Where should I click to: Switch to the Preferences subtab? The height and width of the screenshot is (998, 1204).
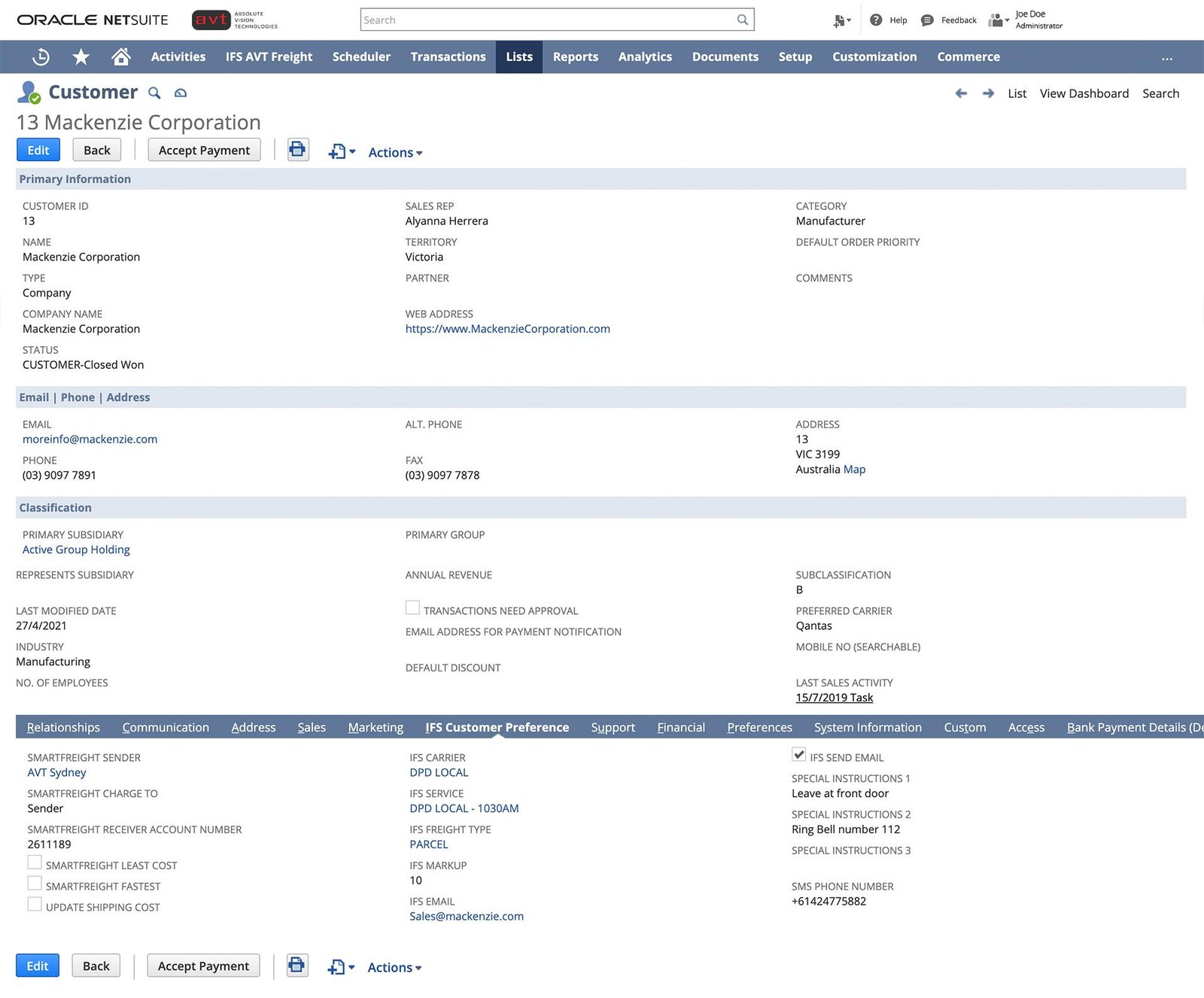point(759,727)
